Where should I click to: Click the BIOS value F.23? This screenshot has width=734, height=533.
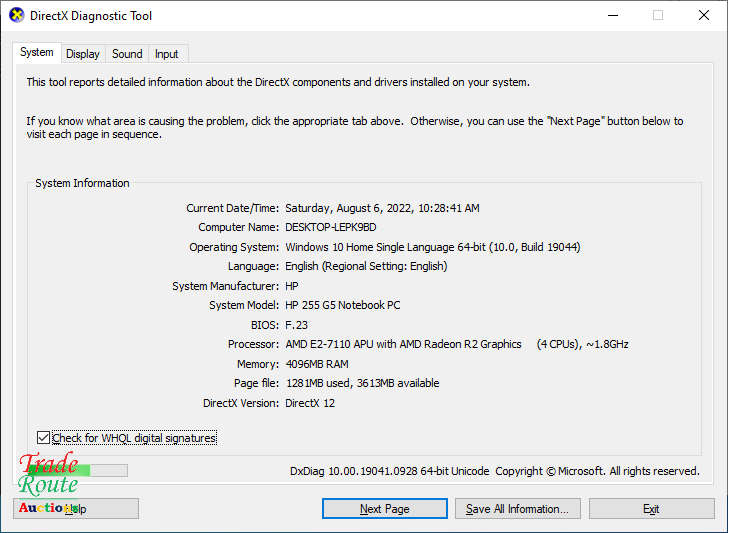point(297,325)
